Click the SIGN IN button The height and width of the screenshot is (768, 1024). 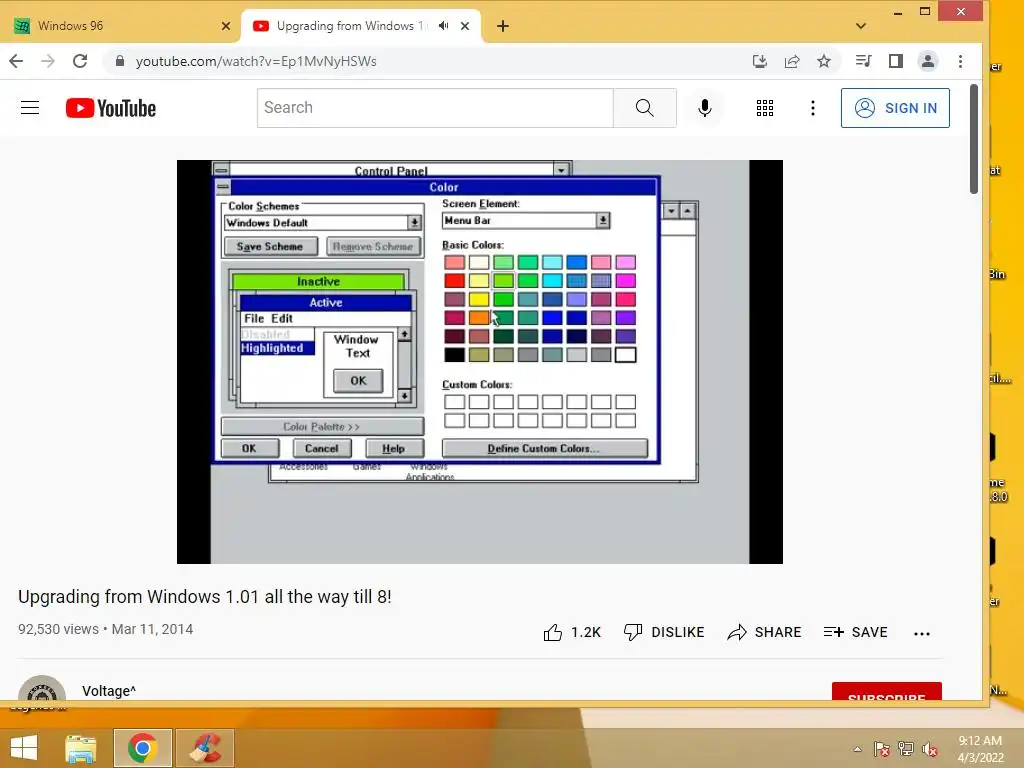pyautogui.click(x=895, y=108)
